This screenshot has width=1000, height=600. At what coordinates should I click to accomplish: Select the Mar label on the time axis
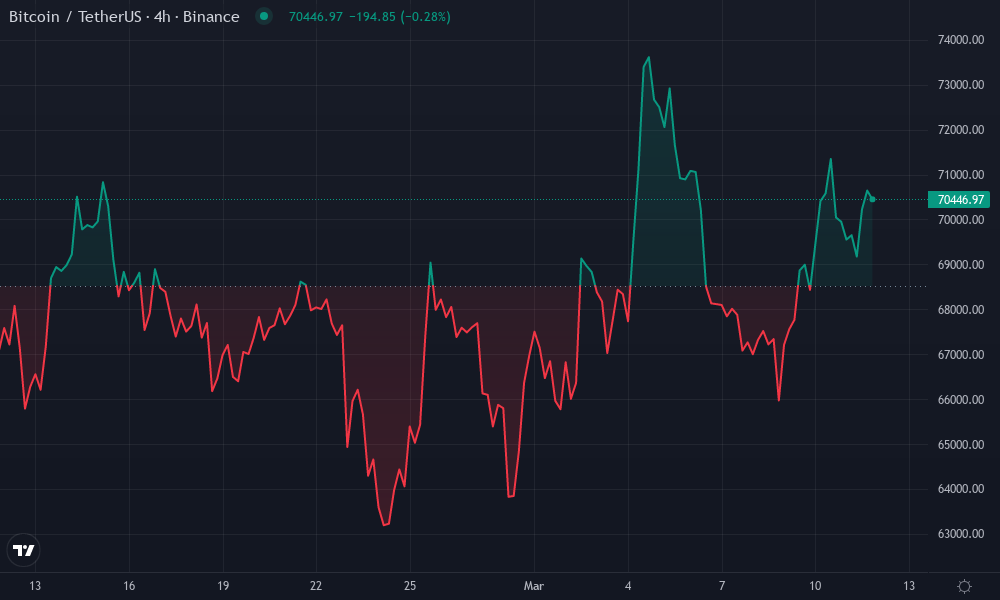pyautogui.click(x=534, y=586)
